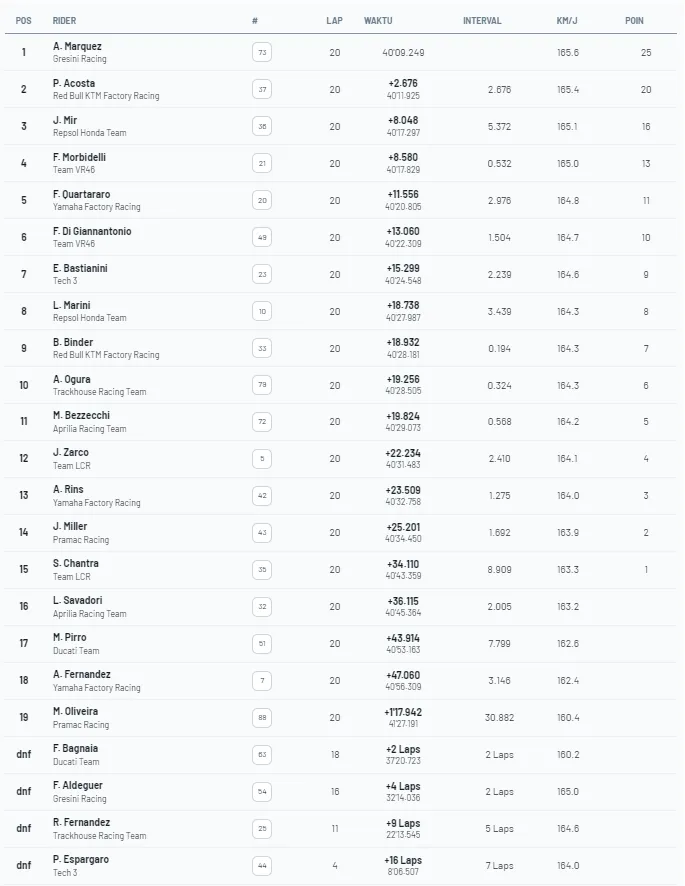Click the RIDER column header

pyautogui.click(x=64, y=20)
